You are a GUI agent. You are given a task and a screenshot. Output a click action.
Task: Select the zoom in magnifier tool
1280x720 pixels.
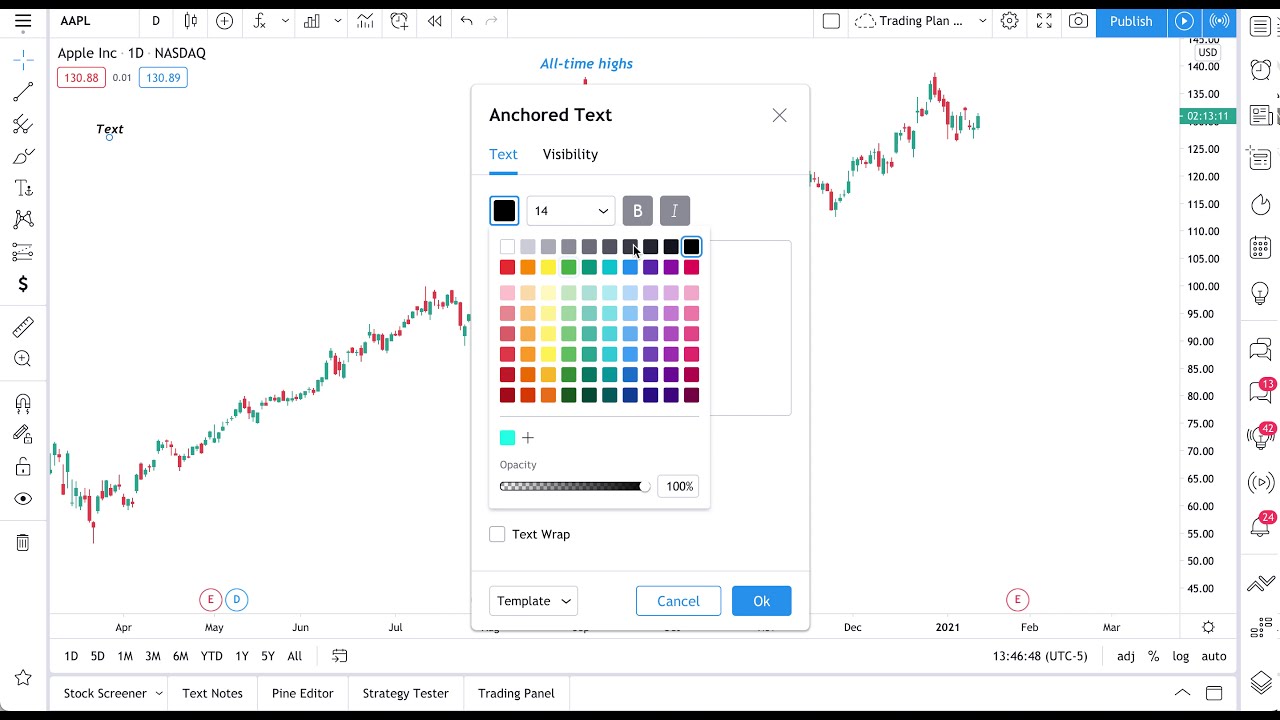point(23,359)
